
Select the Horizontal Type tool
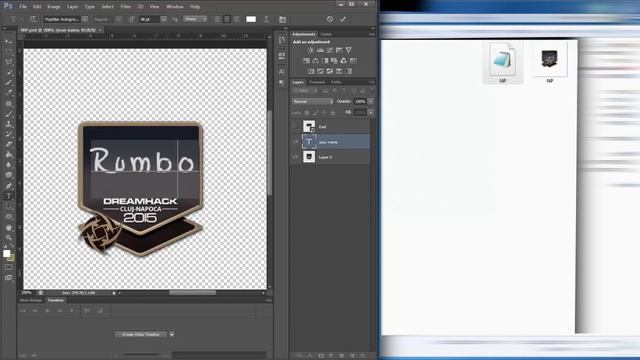pyautogui.click(x=9, y=196)
